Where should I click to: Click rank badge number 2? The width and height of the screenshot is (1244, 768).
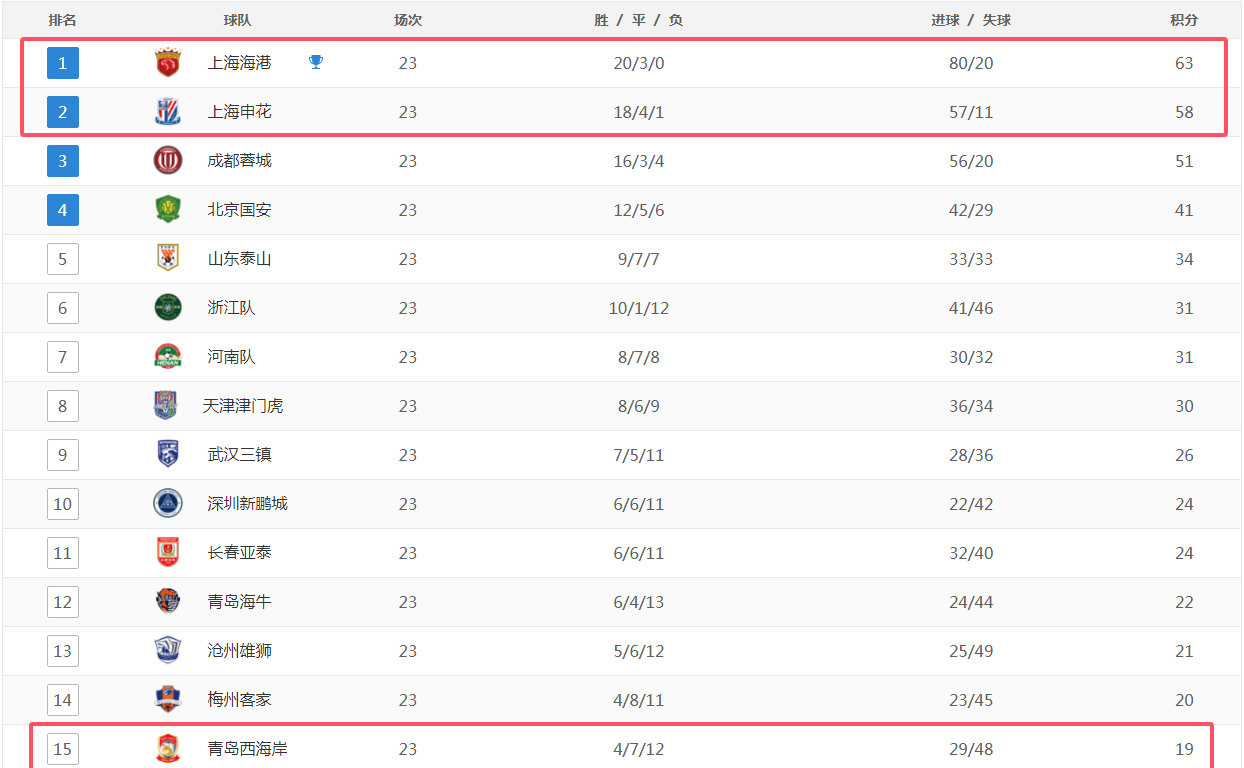tap(63, 112)
